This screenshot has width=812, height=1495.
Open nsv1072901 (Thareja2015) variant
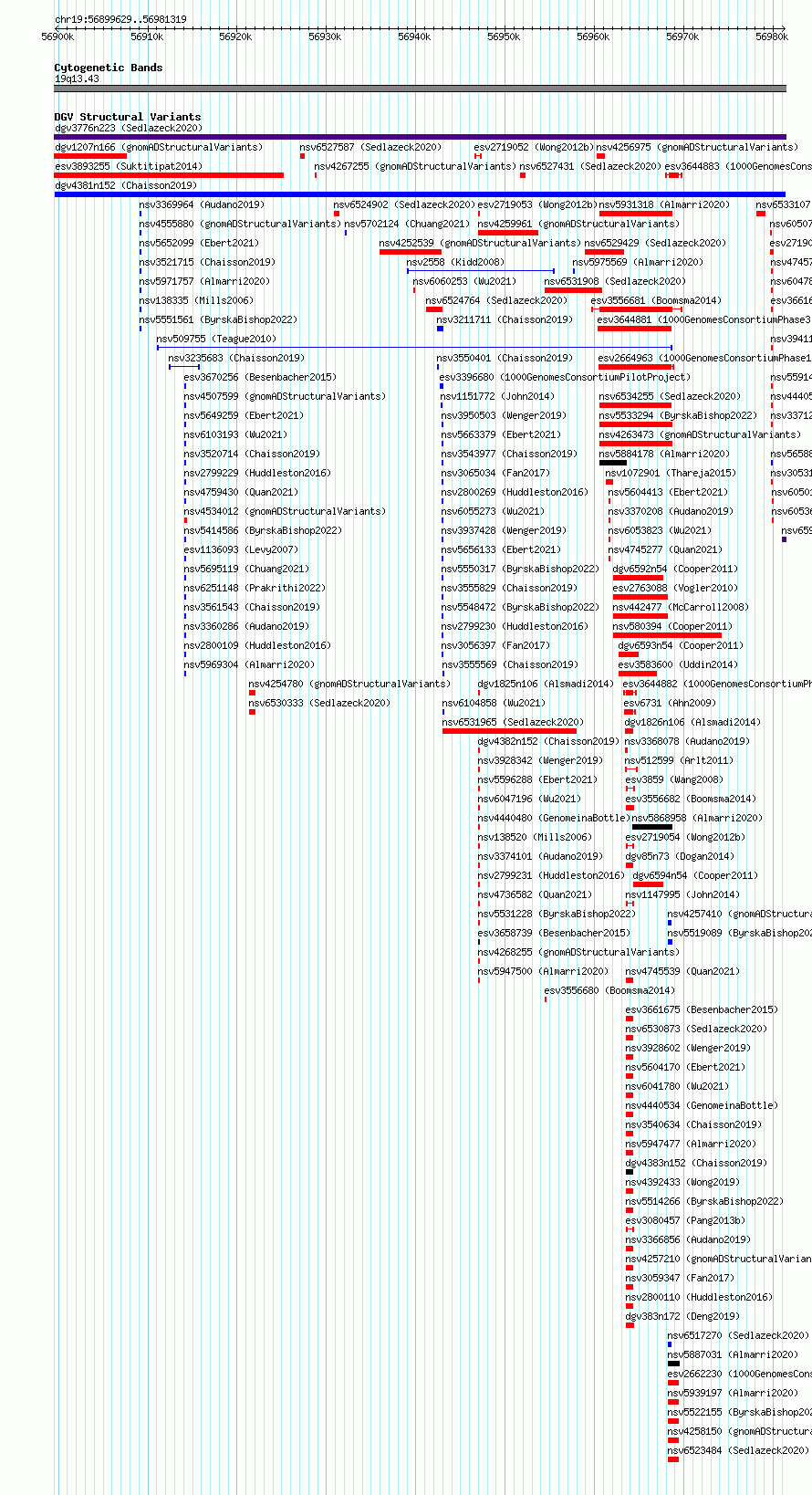[670, 473]
